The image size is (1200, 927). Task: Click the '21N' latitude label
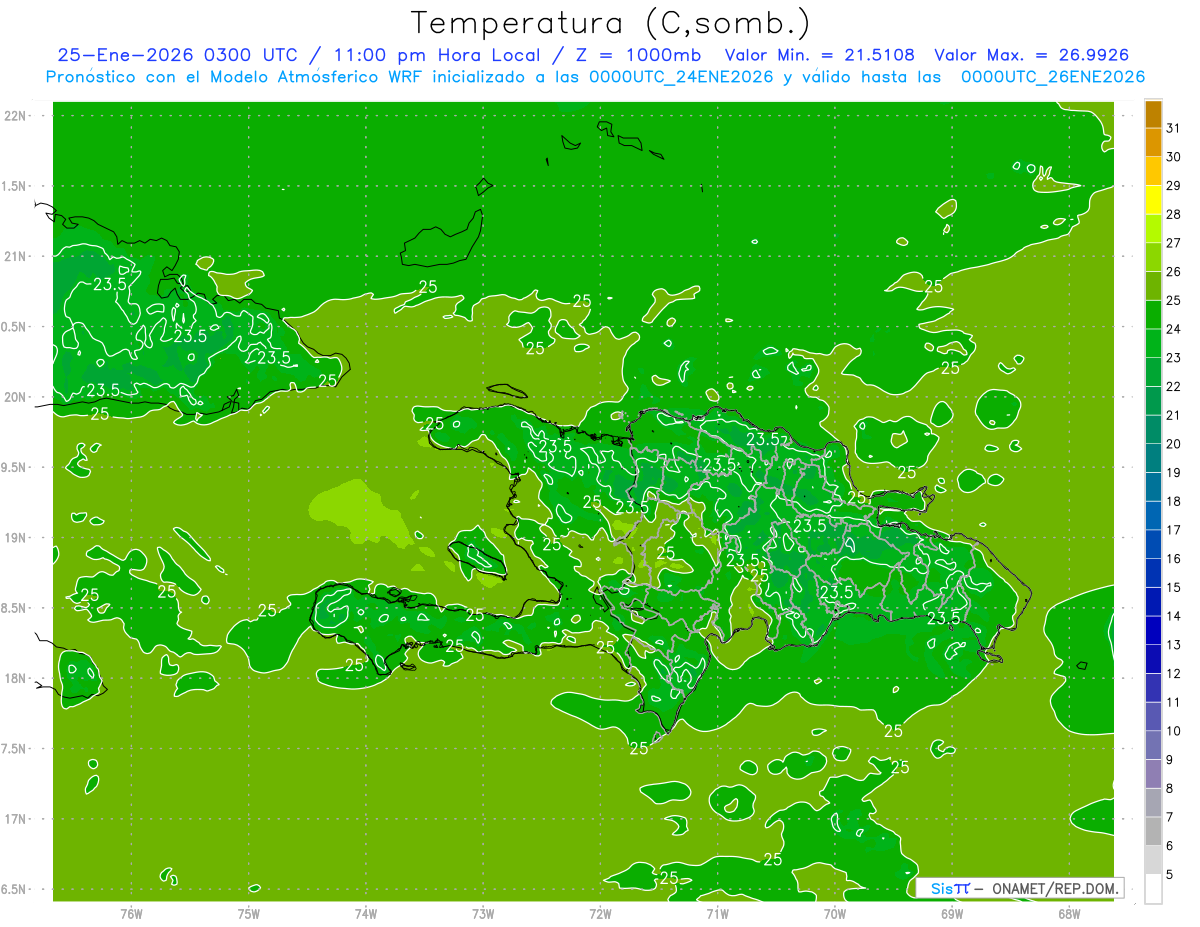coord(15,257)
